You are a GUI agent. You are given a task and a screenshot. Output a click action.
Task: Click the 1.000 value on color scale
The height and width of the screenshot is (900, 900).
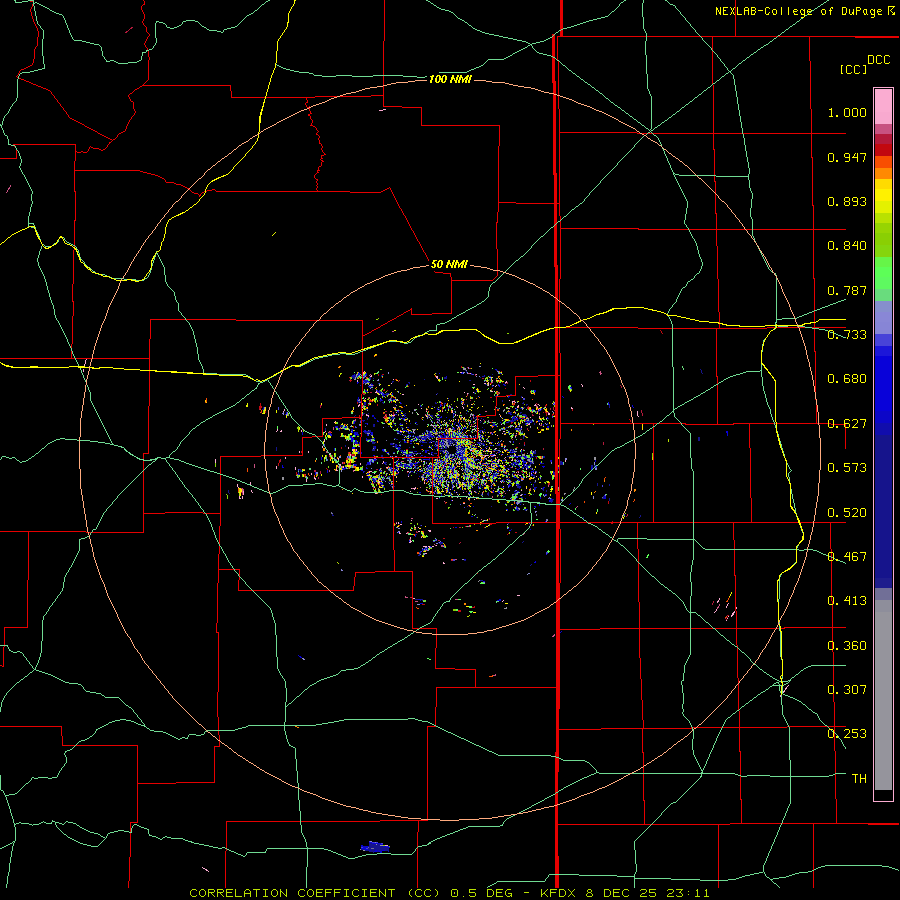click(847, 112)
